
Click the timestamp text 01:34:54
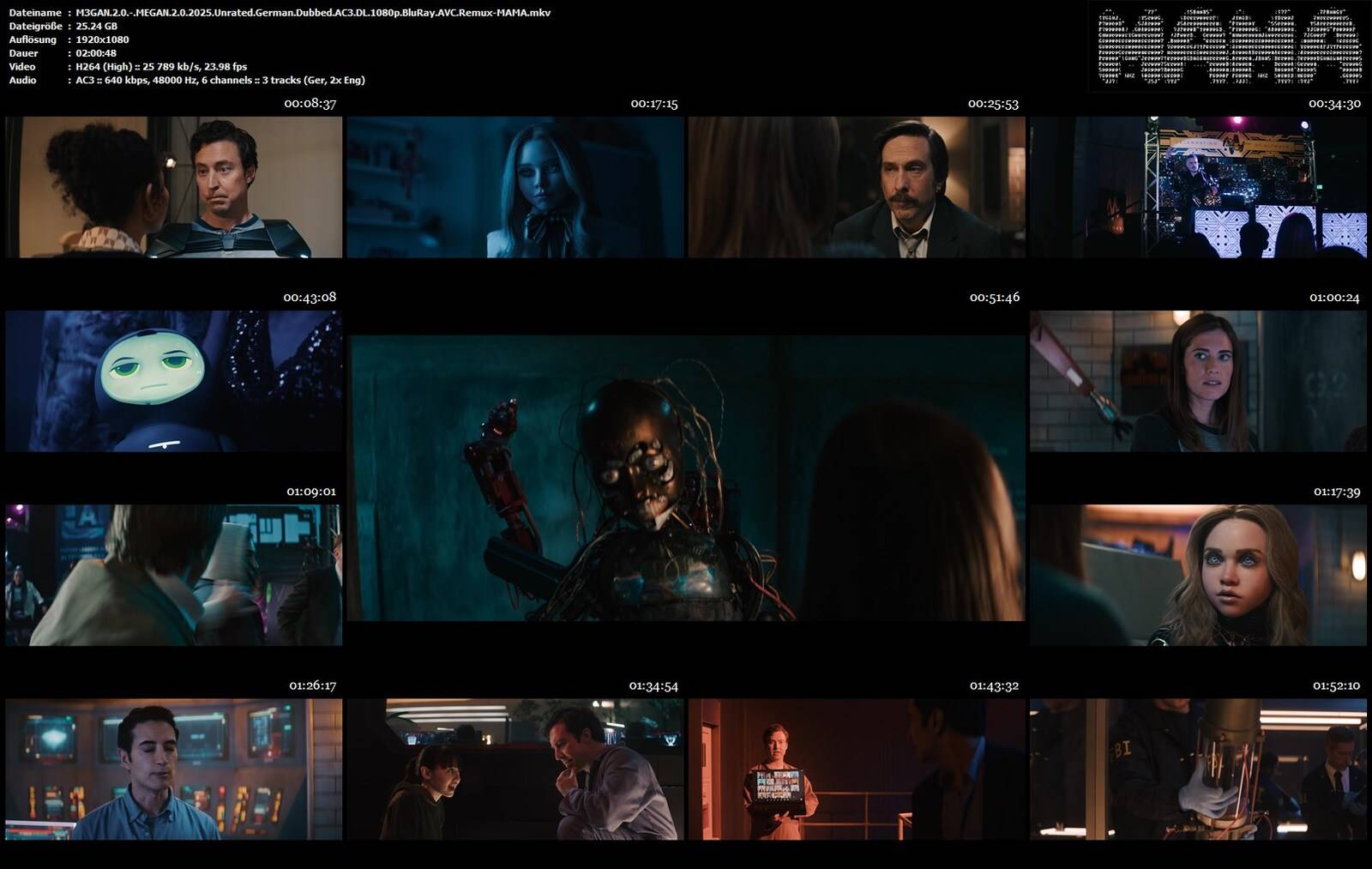[653, 685]
